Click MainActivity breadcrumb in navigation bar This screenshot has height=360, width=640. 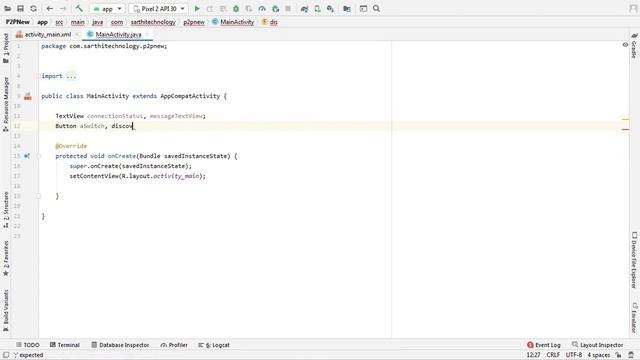(x=233, y=22)
